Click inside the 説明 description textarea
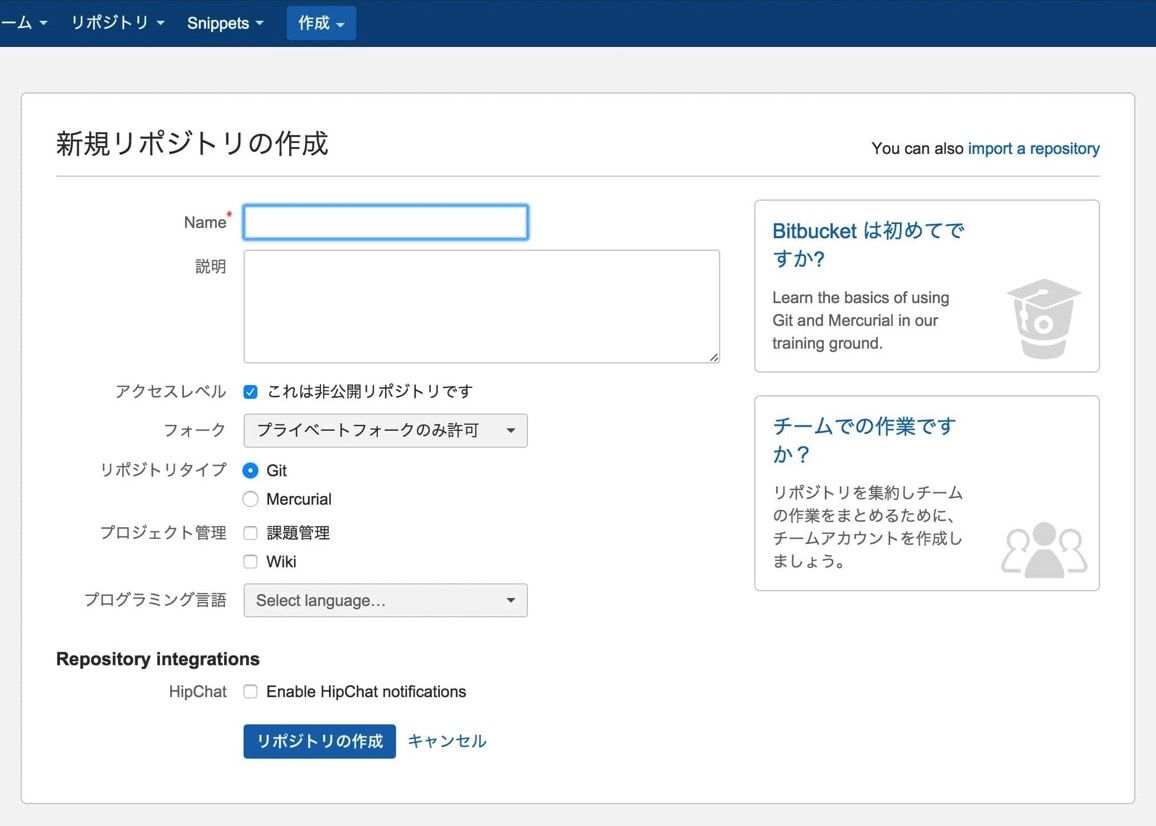1156x826 pixels. pyautogui.click(x=481, y=306)
